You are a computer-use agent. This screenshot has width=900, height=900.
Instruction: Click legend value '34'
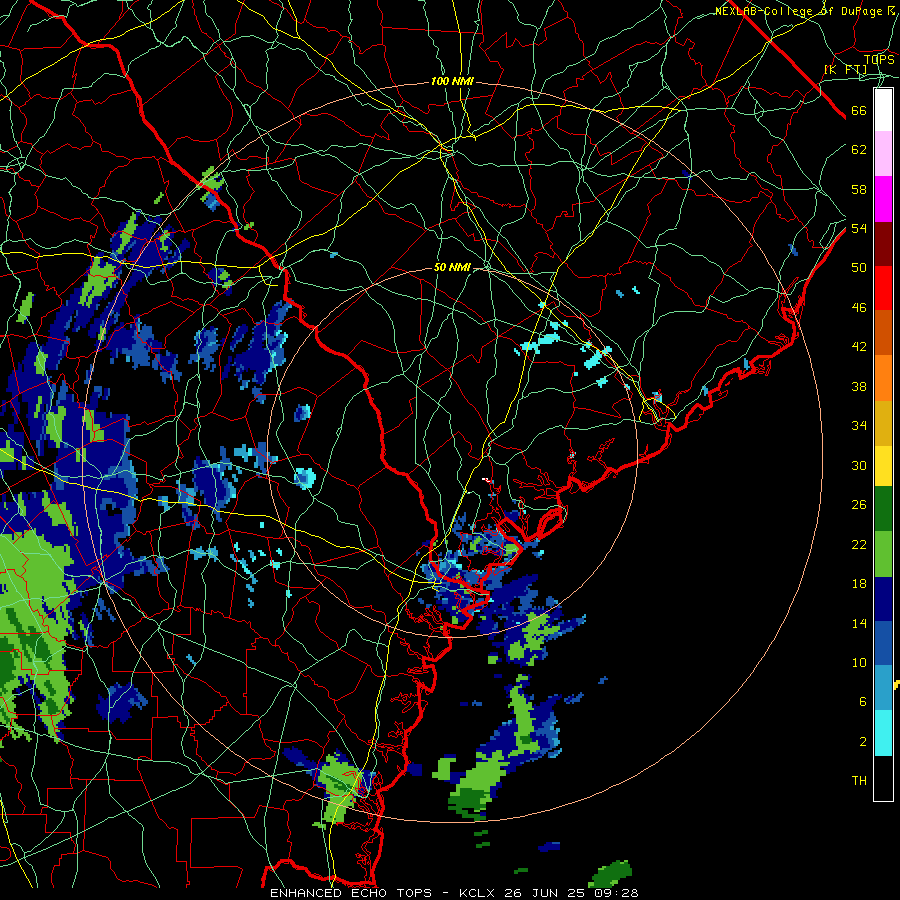click(859, 426)
